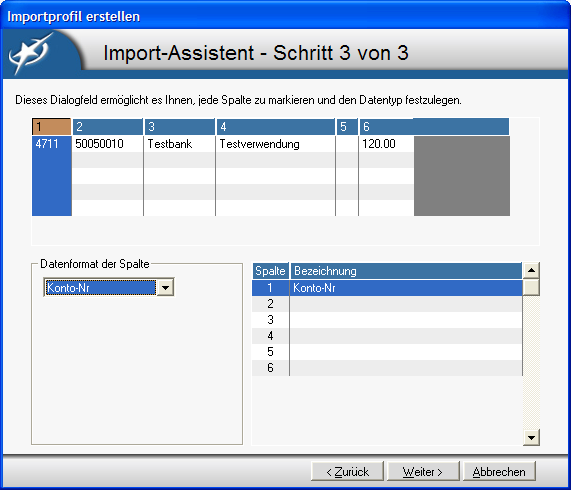The height and width of the screenshot is (490, 571).
Task: Select column header 3 in preview grid
Action: (180, 127)
